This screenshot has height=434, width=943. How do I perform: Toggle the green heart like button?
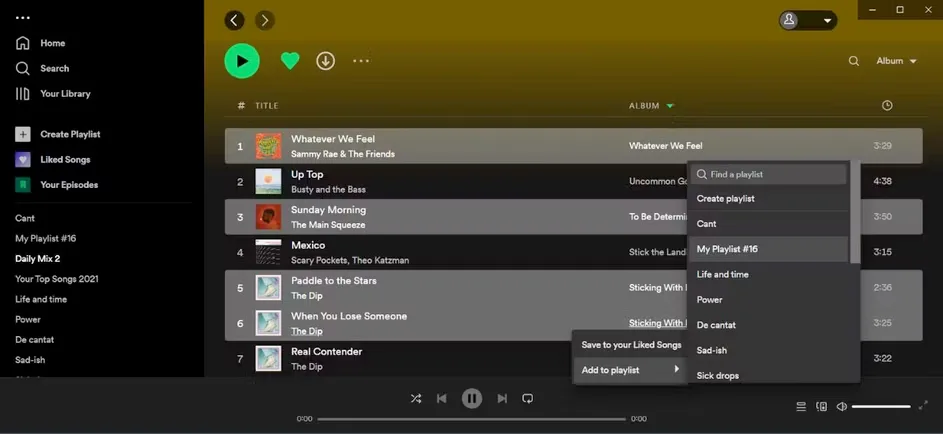click(290, 61)
